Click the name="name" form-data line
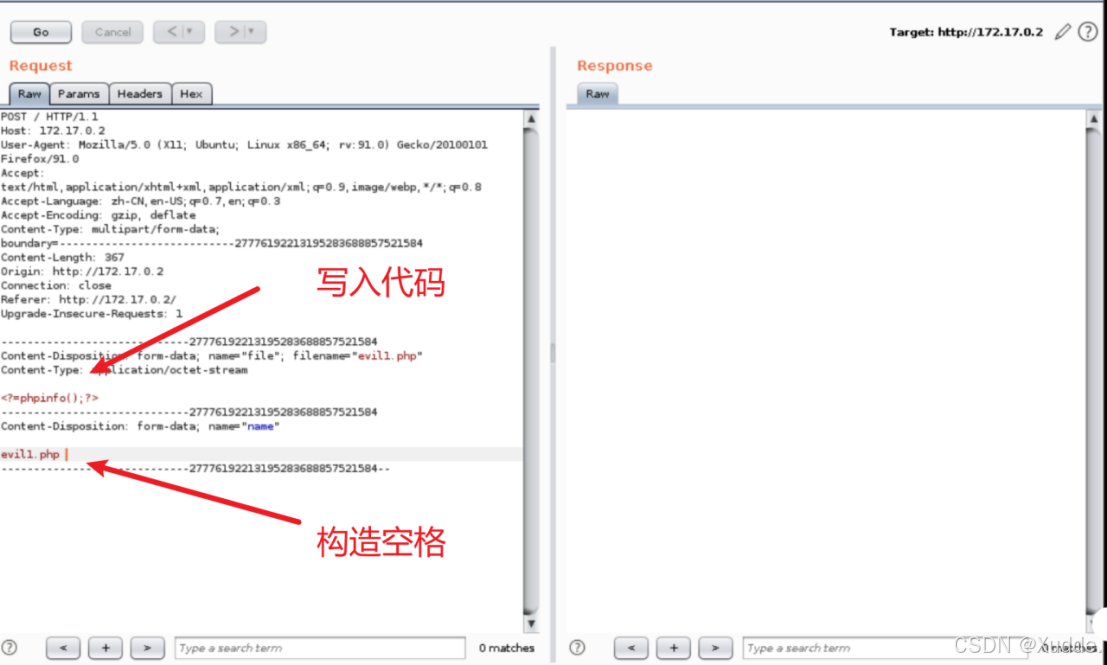The width and height of the screenshot is (1107, 665). click(140, 426)
